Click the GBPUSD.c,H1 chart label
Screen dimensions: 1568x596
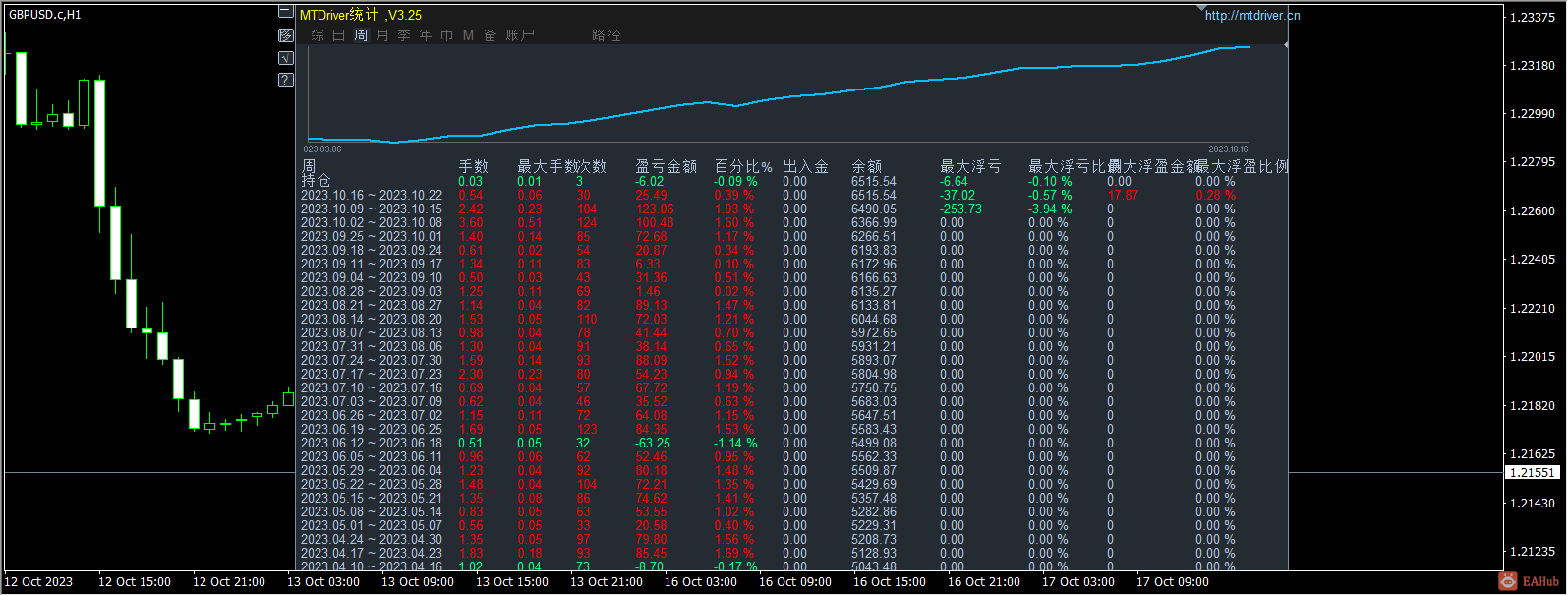[x=45, y=15]
